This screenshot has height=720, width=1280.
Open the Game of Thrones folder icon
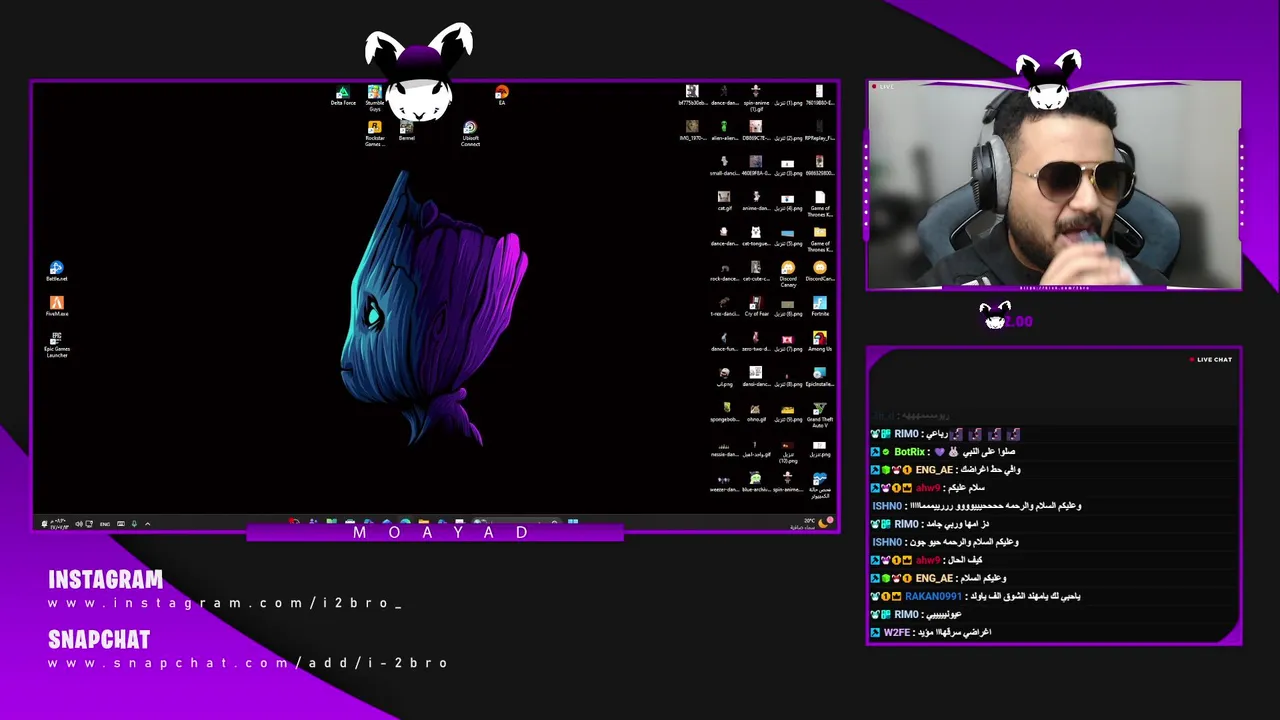coord(820,238)
